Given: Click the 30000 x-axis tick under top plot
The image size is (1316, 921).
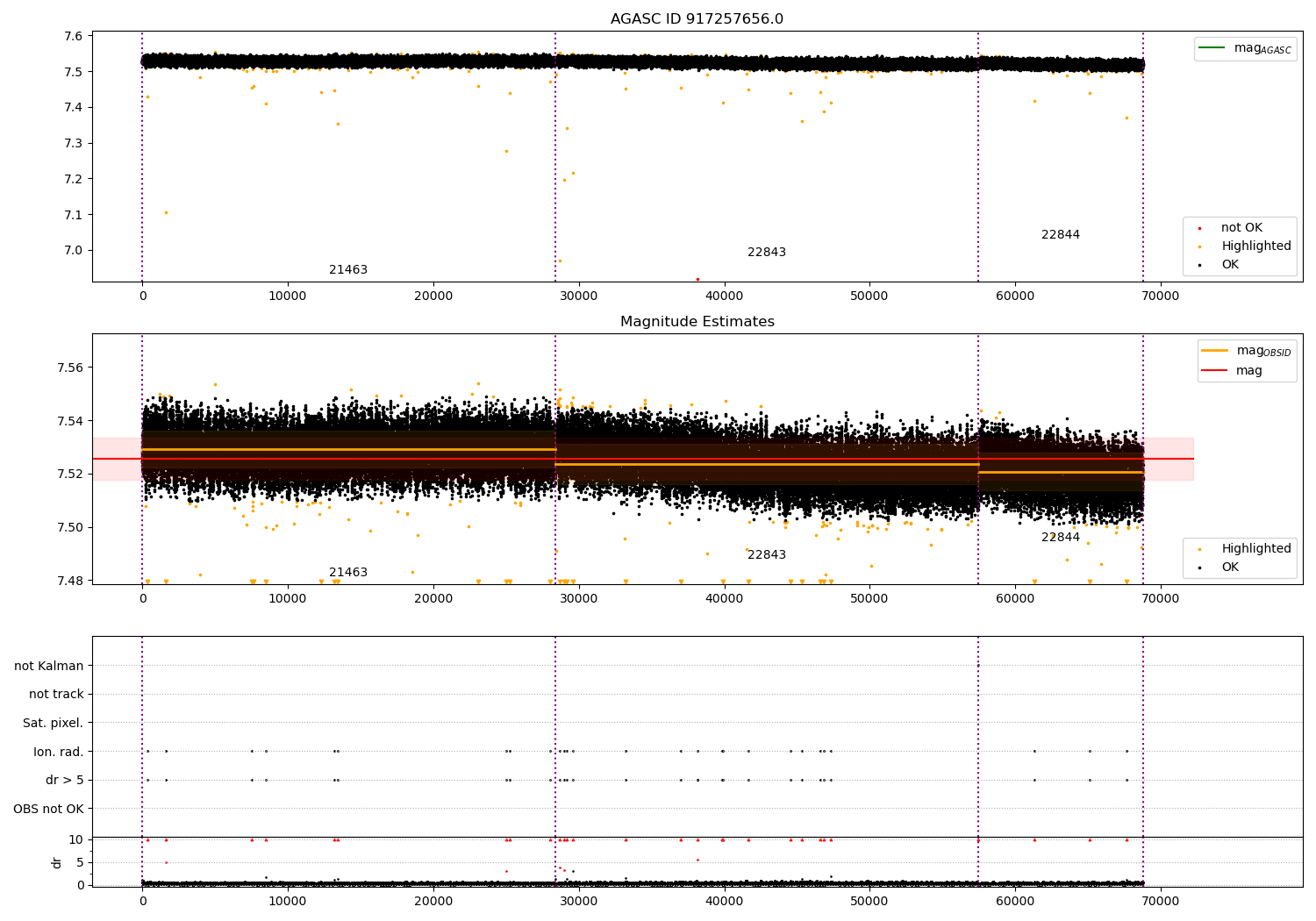Looking at the screenshot, I should [578, 296].
